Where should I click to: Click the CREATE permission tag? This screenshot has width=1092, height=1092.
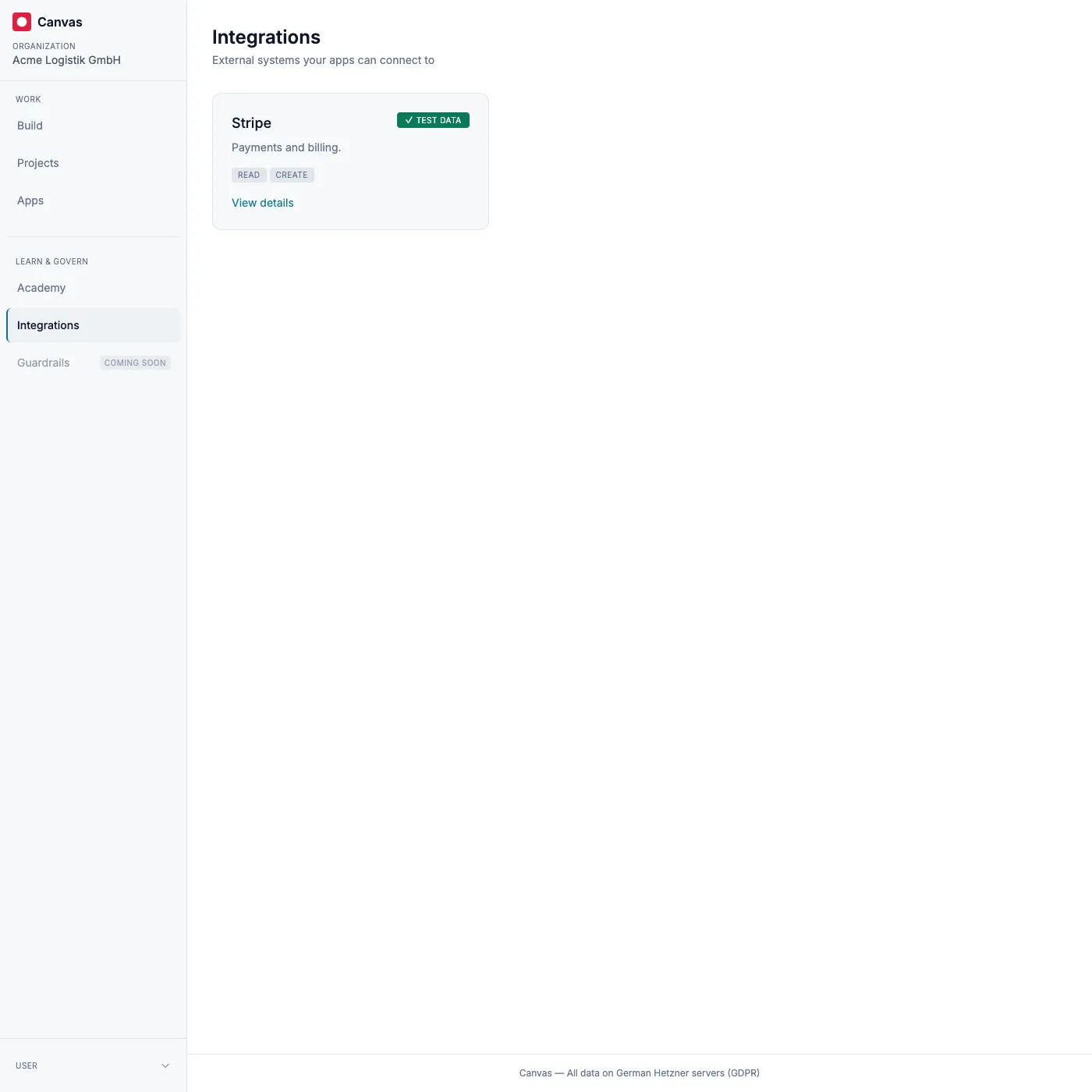[292, 175]
